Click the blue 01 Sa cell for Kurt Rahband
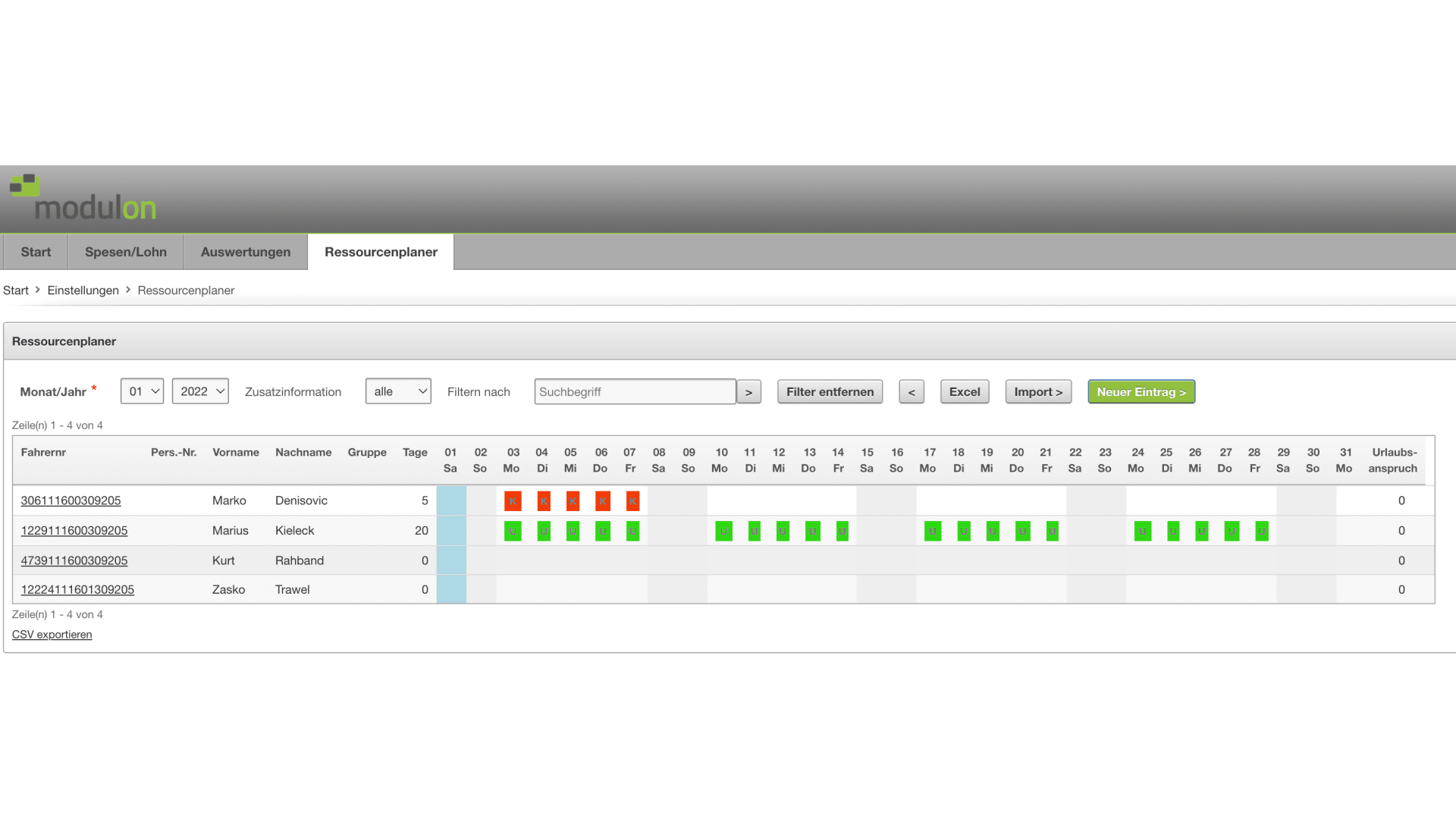Screen dimensions: 1456x819 coord(451,560)
